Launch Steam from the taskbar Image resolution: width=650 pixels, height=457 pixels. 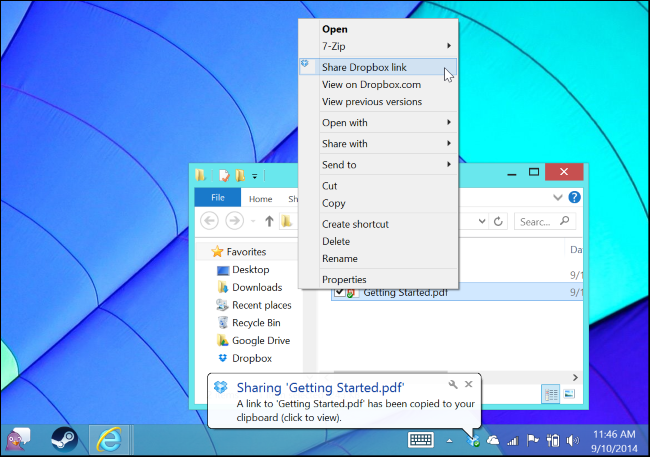[x=64, y=440]
